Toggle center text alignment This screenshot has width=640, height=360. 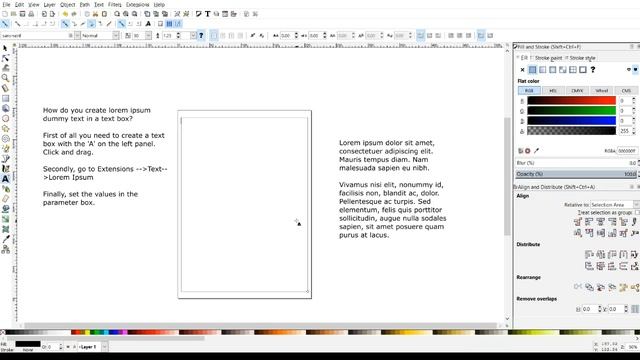(x=223, y=36)
